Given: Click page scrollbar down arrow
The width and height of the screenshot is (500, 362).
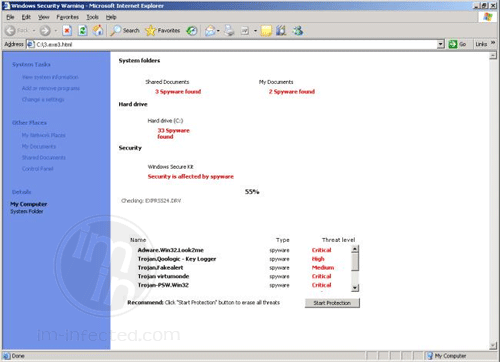Looking at the screenshot, I should (493, 346).
